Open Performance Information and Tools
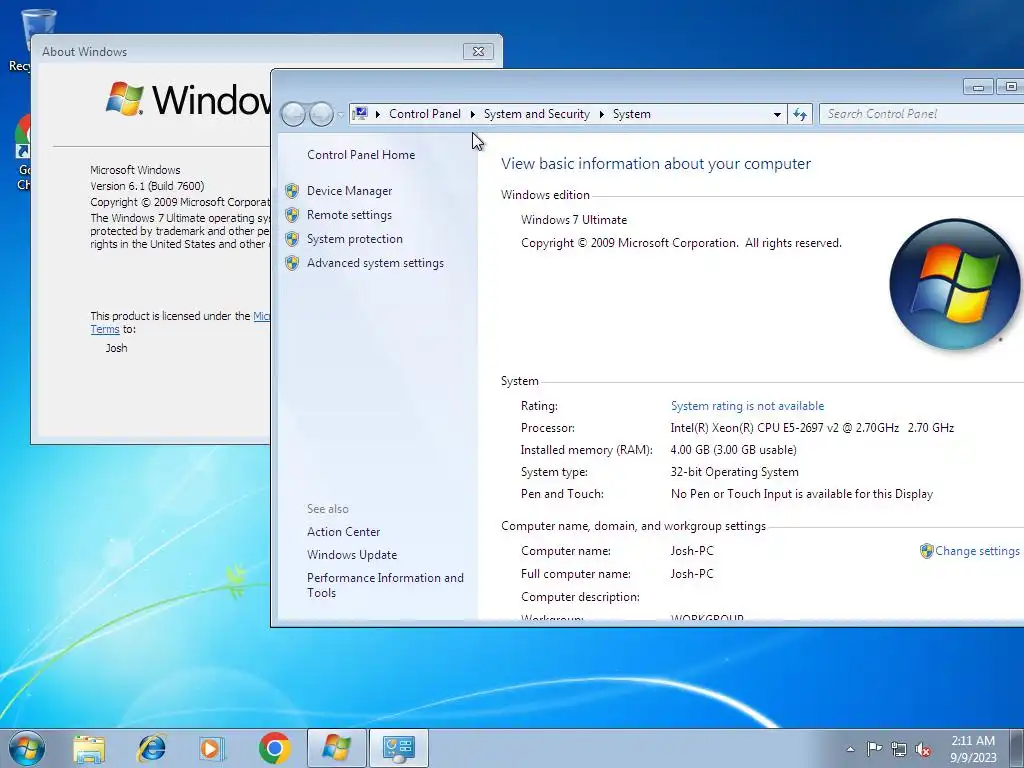The image size is (1024, 768). [385, 585]
